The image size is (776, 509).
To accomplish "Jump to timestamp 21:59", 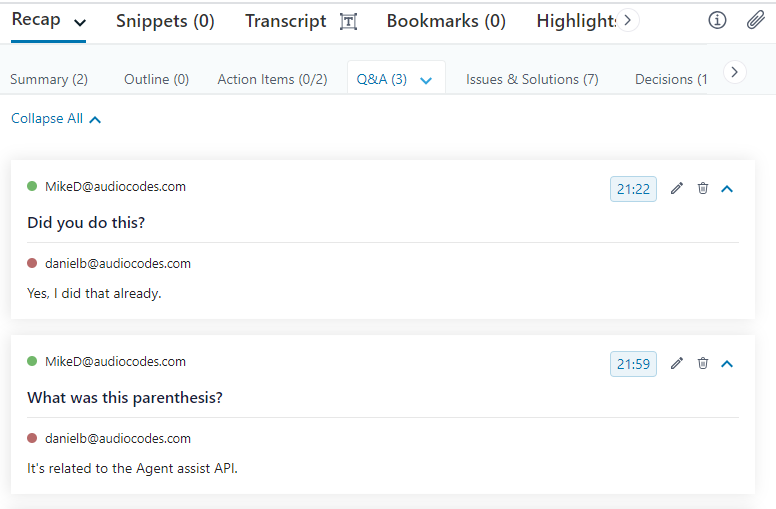I will (x=633, y=364).
